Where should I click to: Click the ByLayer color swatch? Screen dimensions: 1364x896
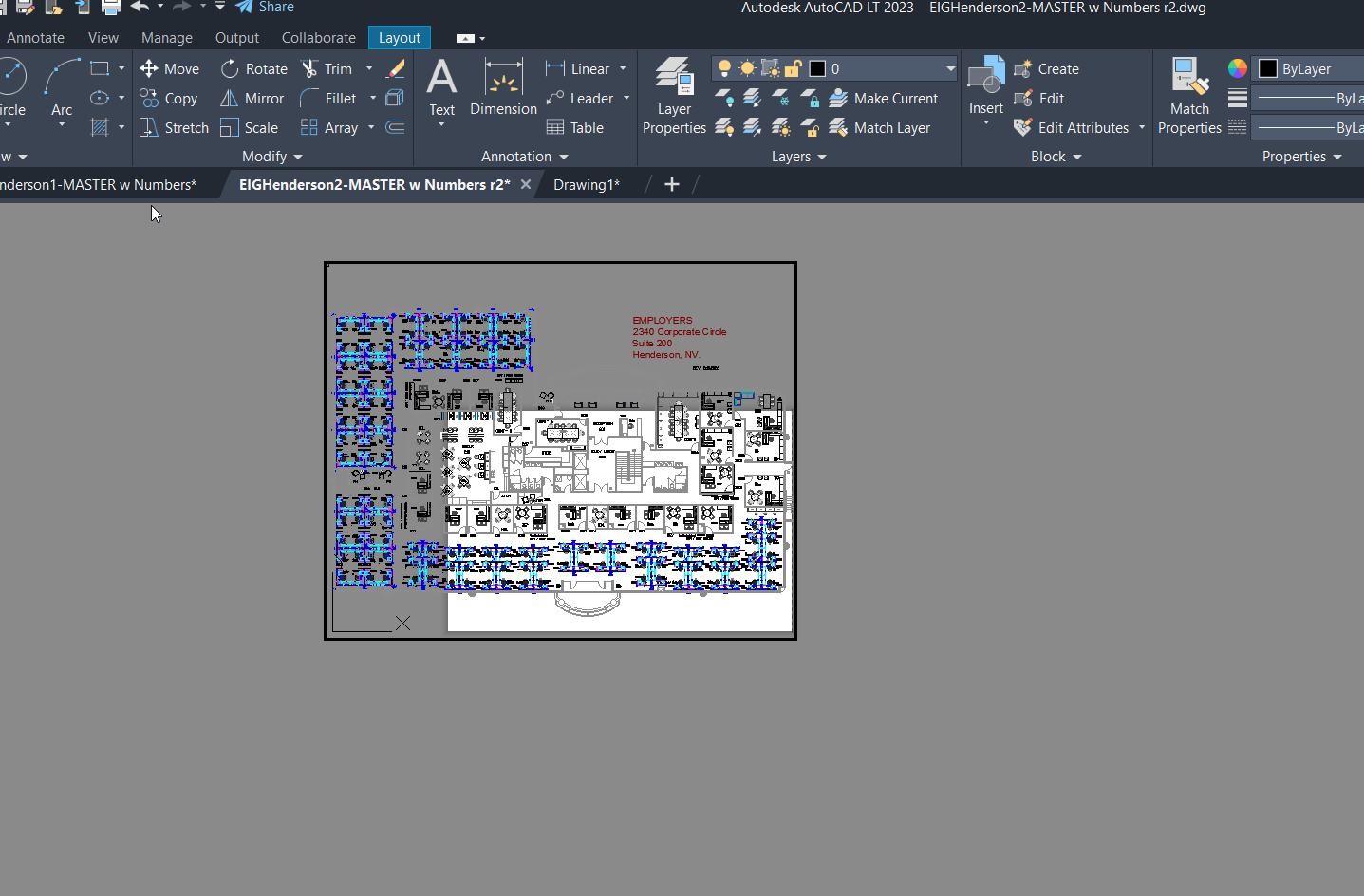(x=1268, y=68)
